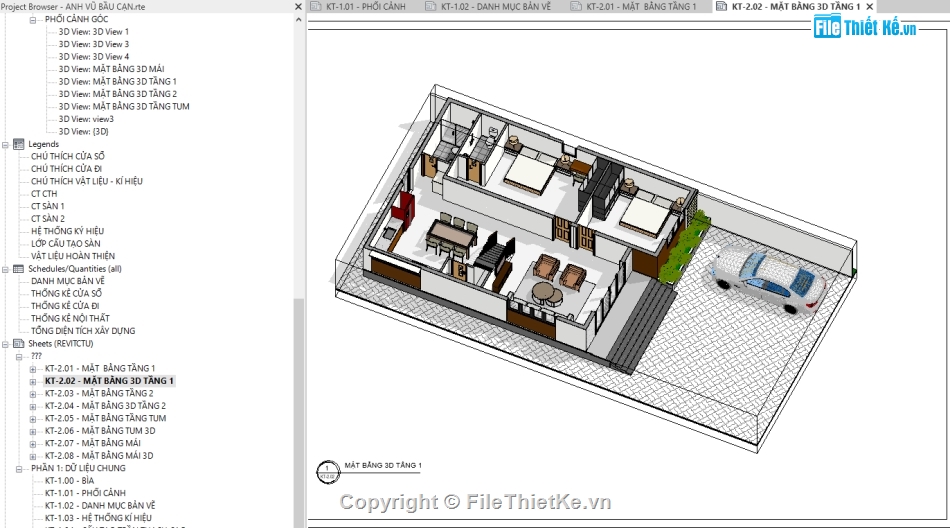
Task: Select 3D View: MẶT BẰNG 3D TẦNG TUM
Action: pos(124,106)
